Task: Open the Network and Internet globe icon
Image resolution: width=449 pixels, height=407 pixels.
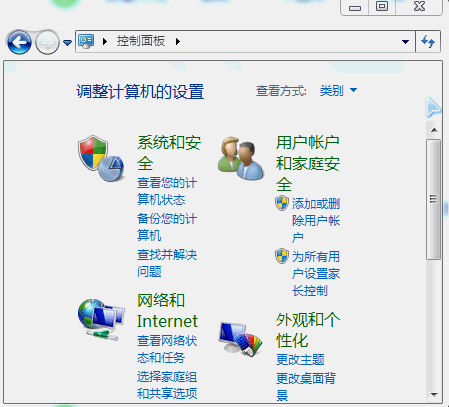Action: point(101,320)
